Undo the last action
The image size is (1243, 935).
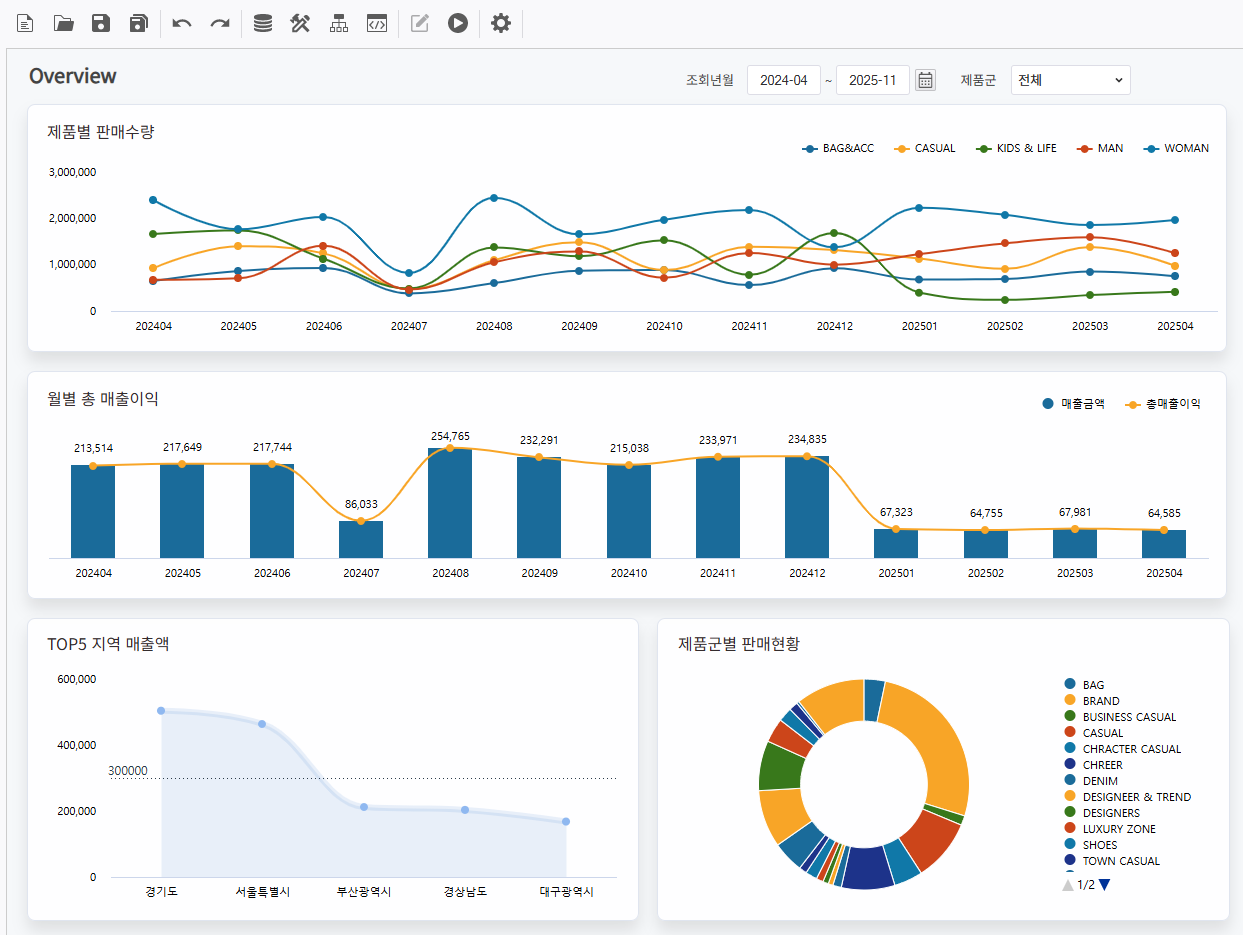point(182,23)
